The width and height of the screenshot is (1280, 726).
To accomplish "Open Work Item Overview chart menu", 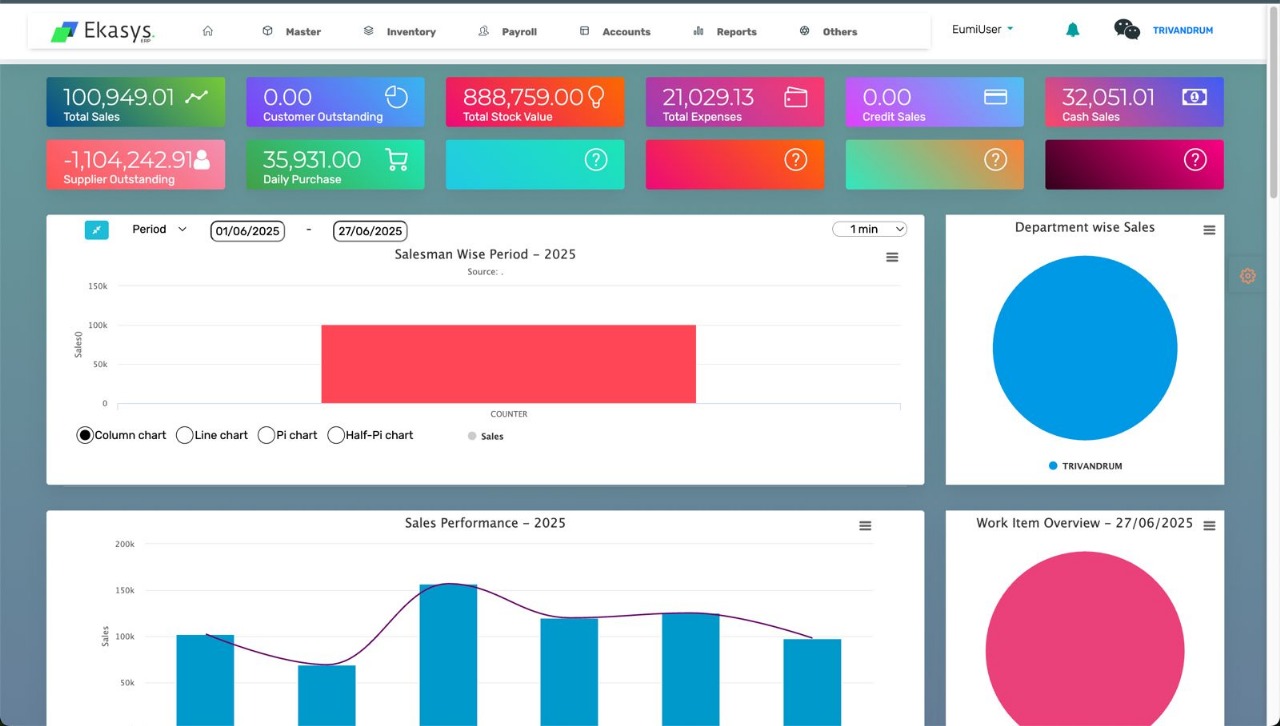I will pyautogui.click(x=1209, y=526).
